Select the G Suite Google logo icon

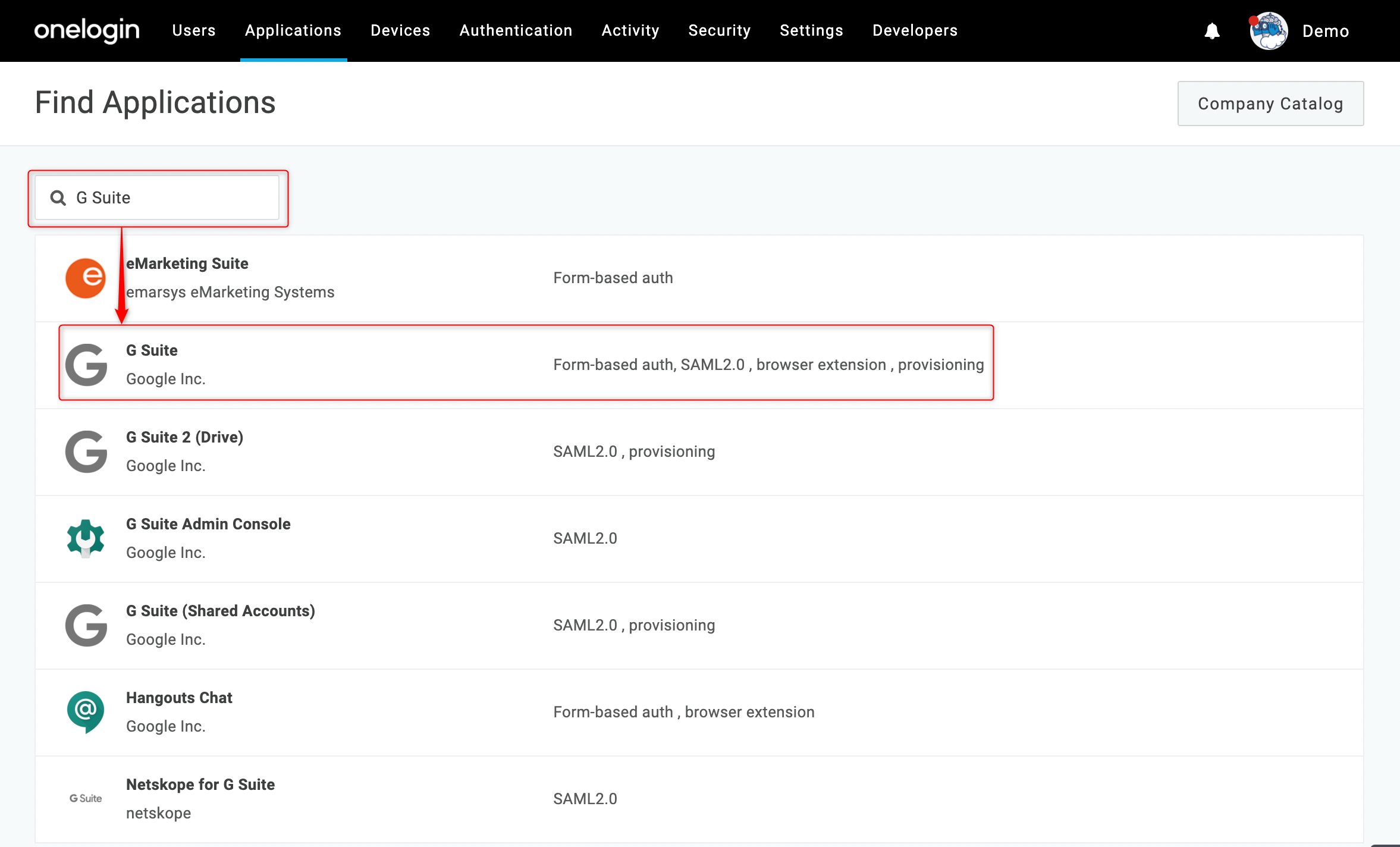[x=86, y=365]
